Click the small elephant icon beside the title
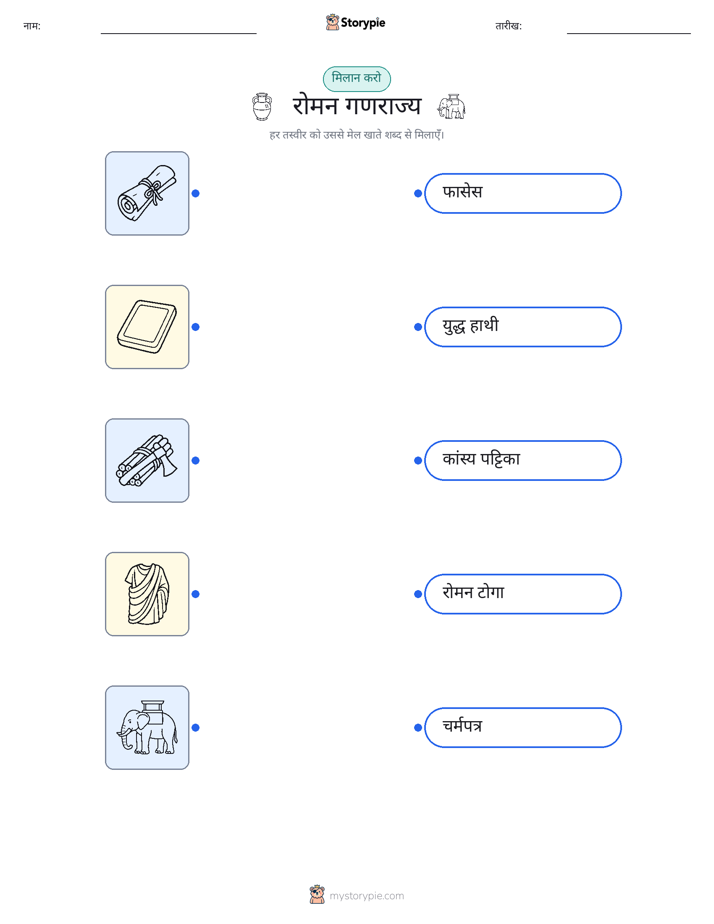The width and height of the screenshot is (714, 924). coord(451,107)
